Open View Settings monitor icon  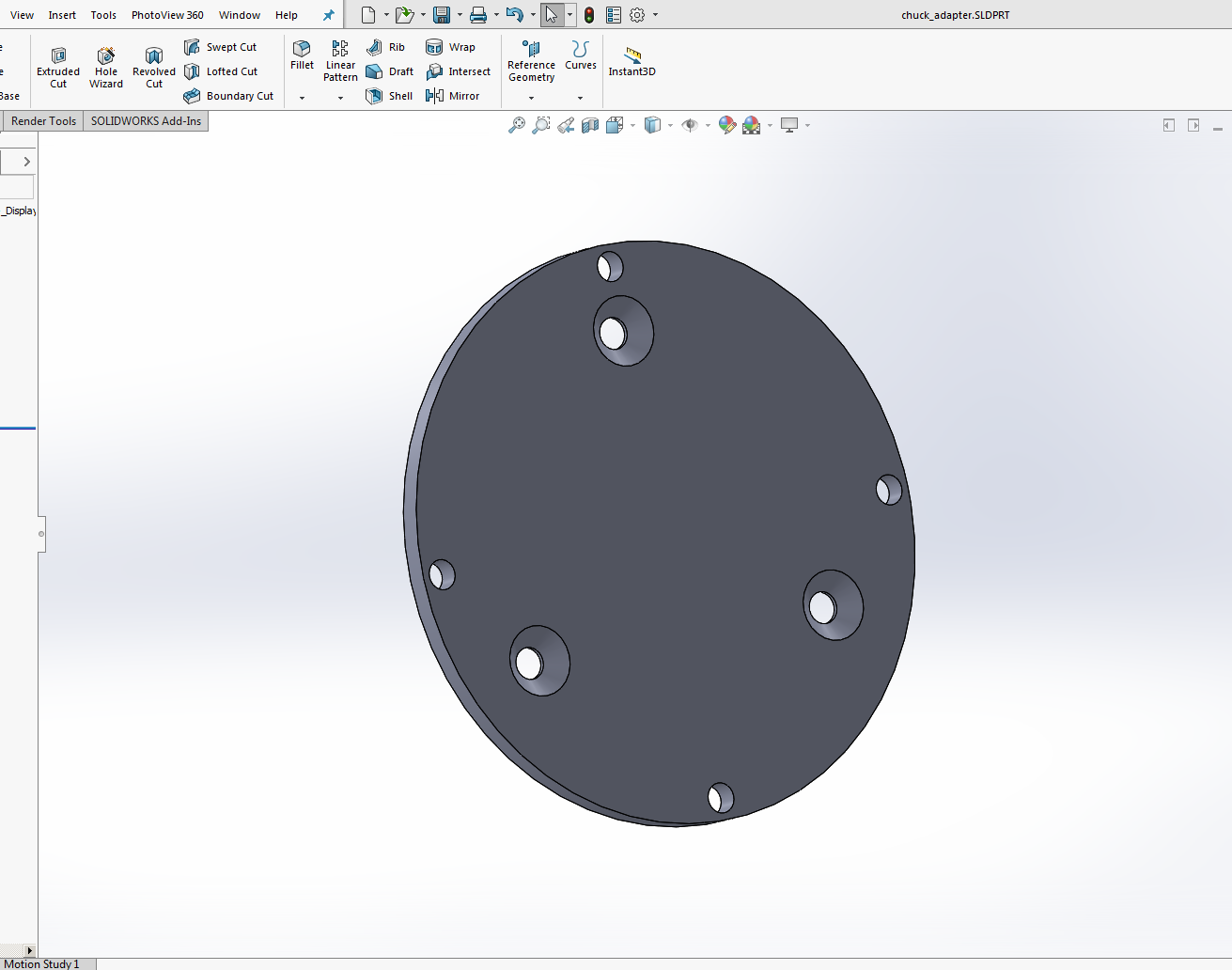(789, 125)
